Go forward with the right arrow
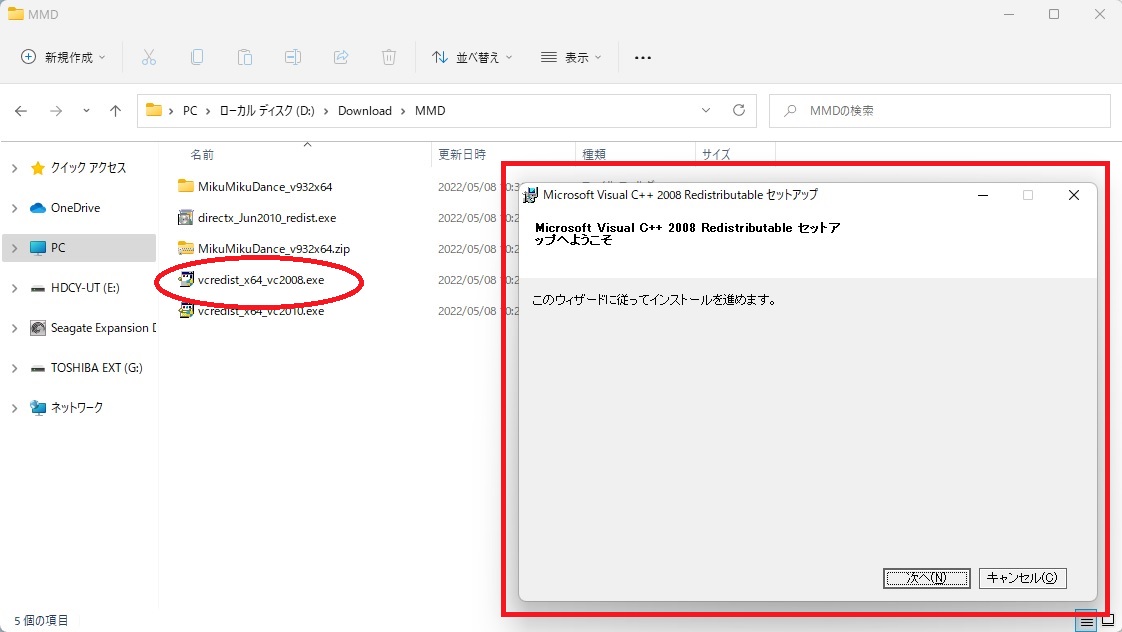The height and width of the screenshot is (632, 1122). point(56,111)
